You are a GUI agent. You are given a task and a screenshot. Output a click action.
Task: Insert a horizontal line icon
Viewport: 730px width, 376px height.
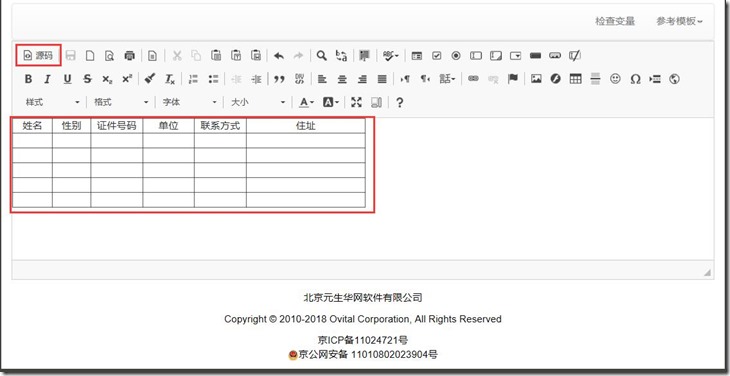595,79
